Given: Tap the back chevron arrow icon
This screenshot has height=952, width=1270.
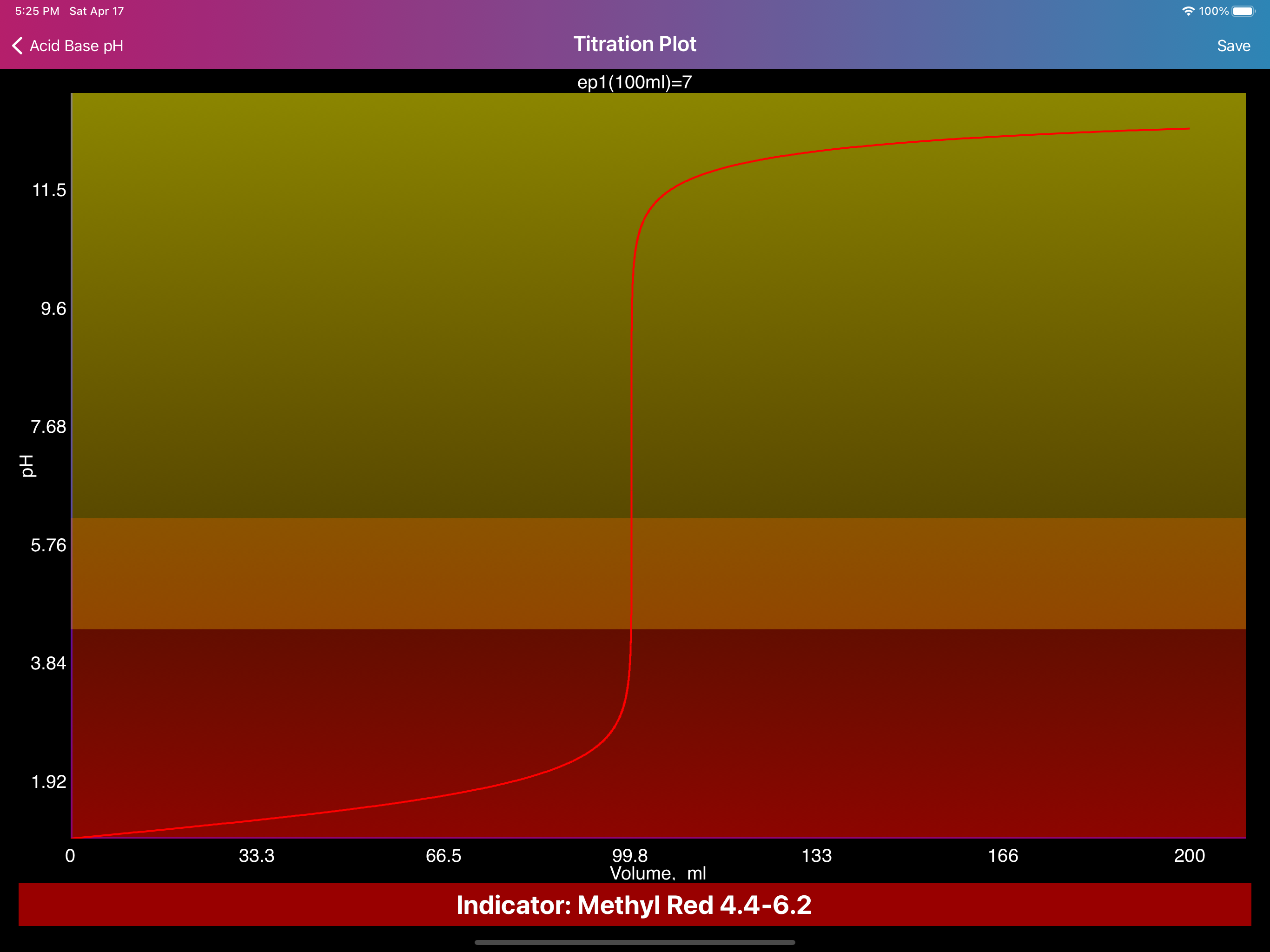Looking at the screenshot, I should click(18, 46).
